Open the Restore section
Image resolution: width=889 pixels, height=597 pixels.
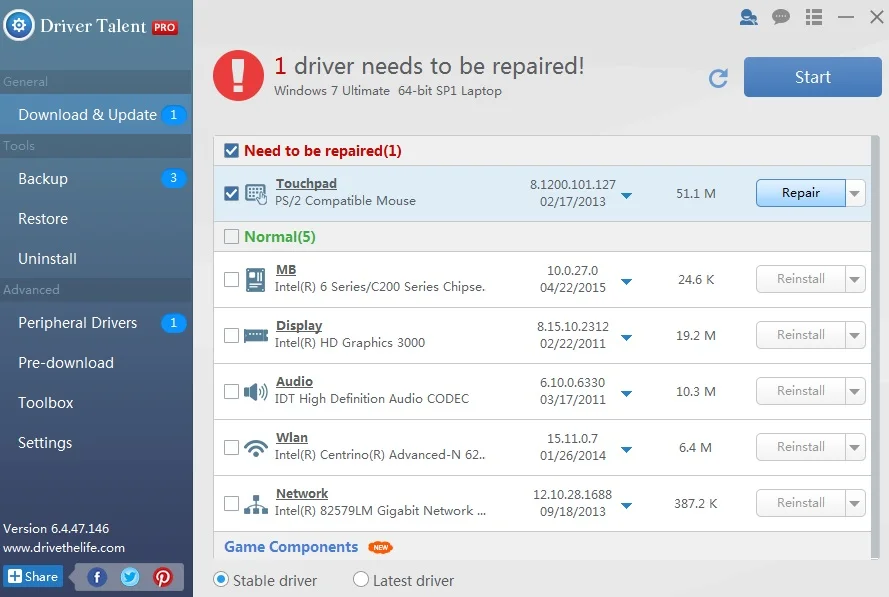point(96,219)
